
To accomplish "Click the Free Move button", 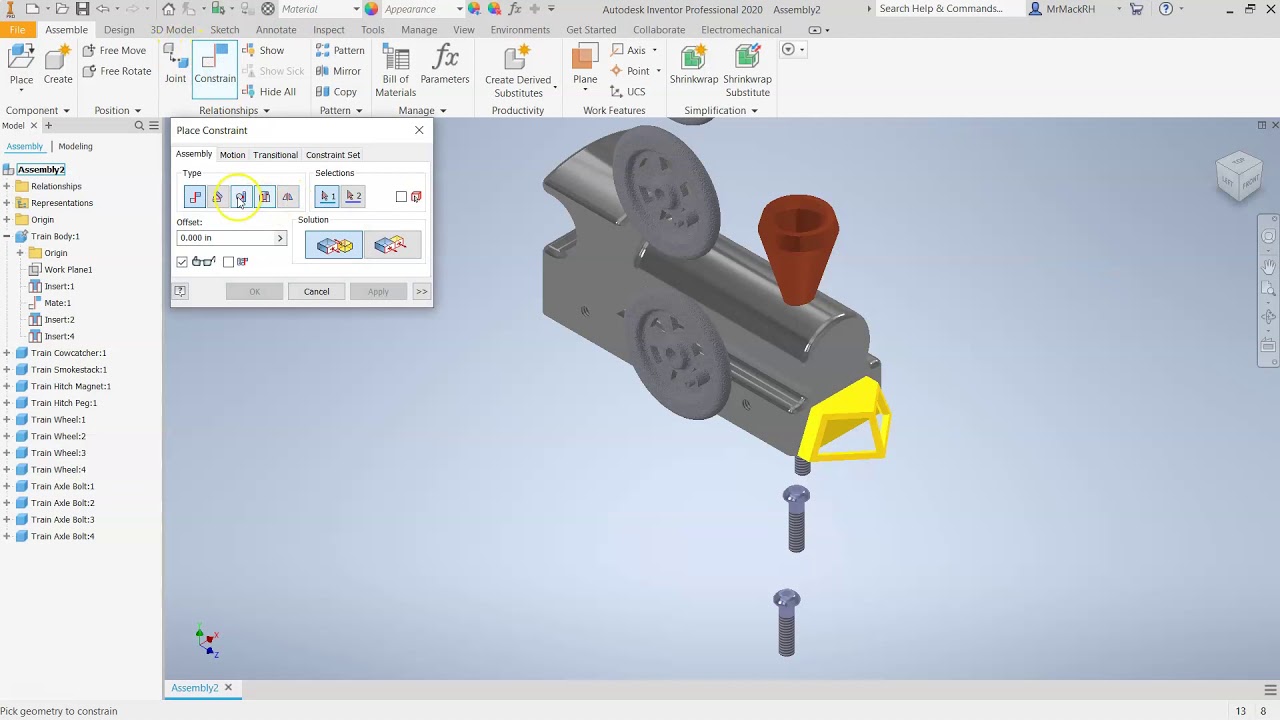I will pos(114,50).
